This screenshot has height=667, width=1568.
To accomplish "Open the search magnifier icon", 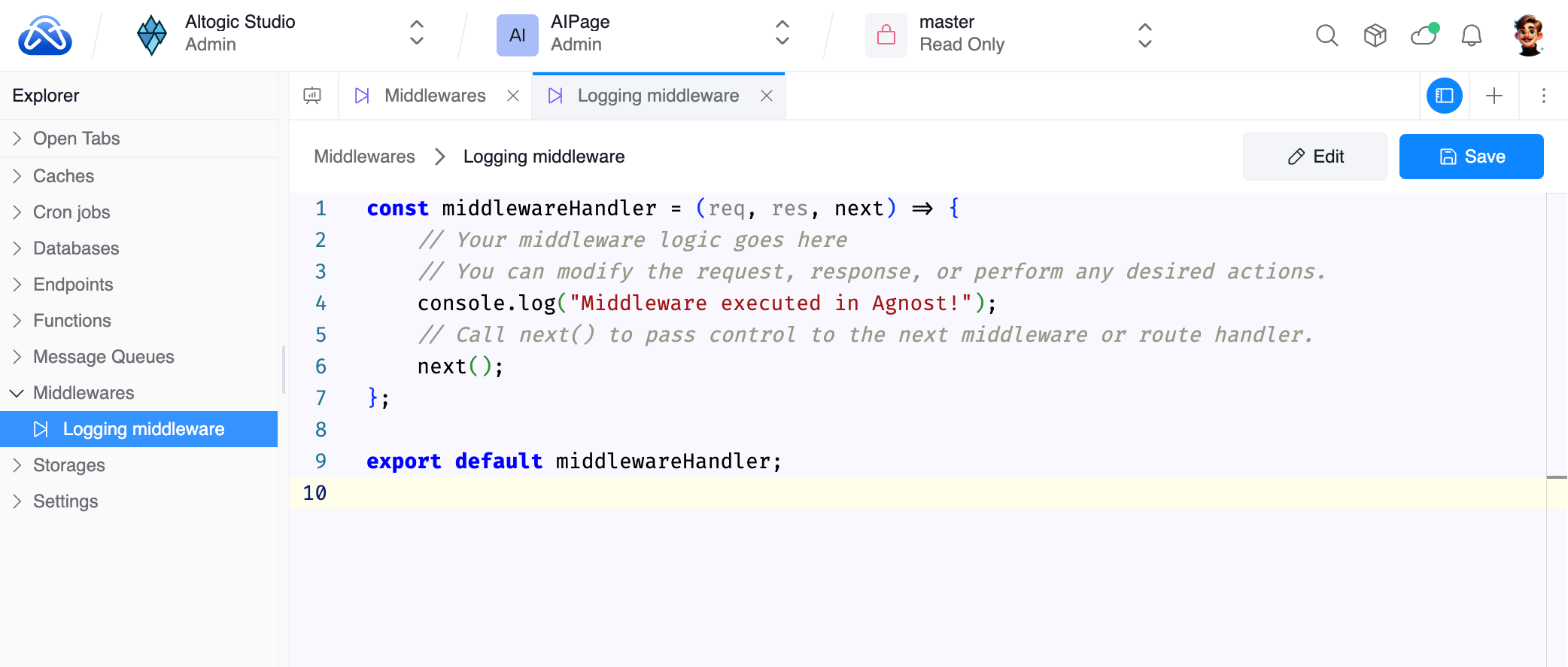I will 1326,35.
